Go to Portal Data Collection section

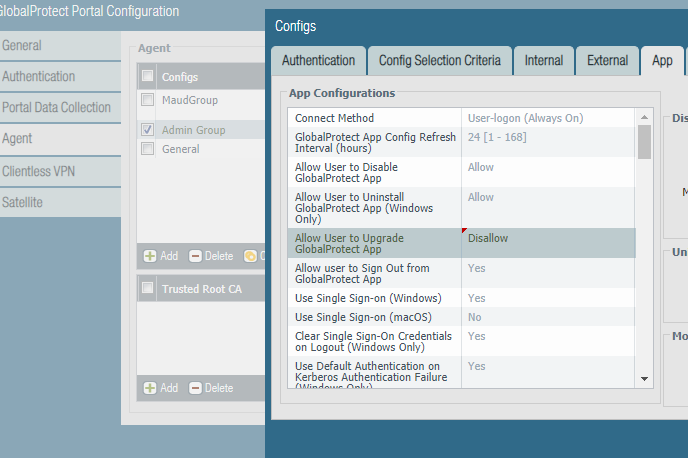[56, 107]
